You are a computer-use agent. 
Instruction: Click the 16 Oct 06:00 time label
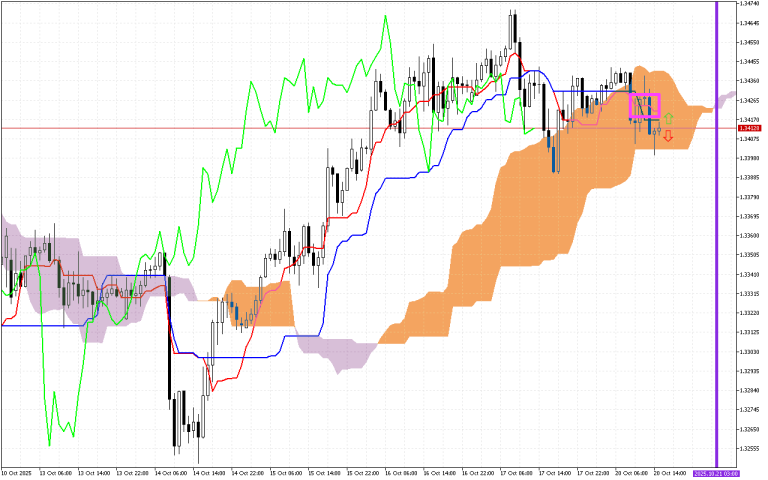(401, 474)
